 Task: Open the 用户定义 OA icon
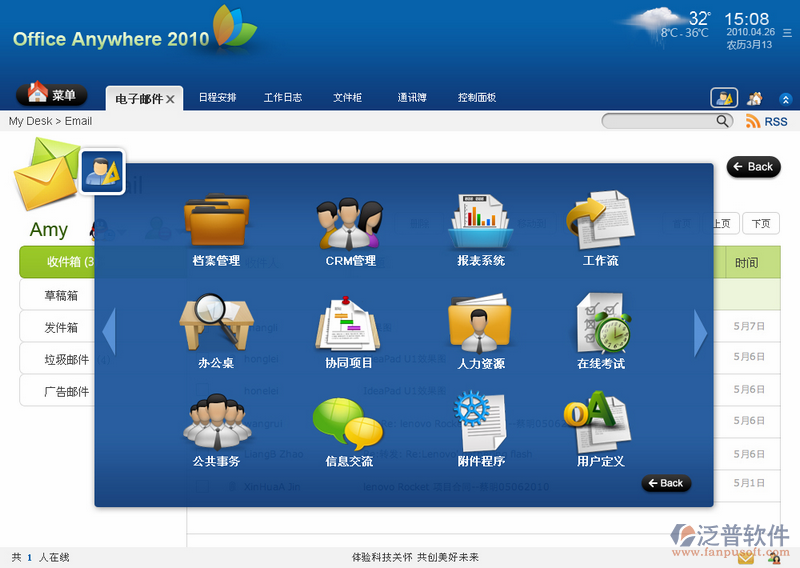(x=598, y=422)
